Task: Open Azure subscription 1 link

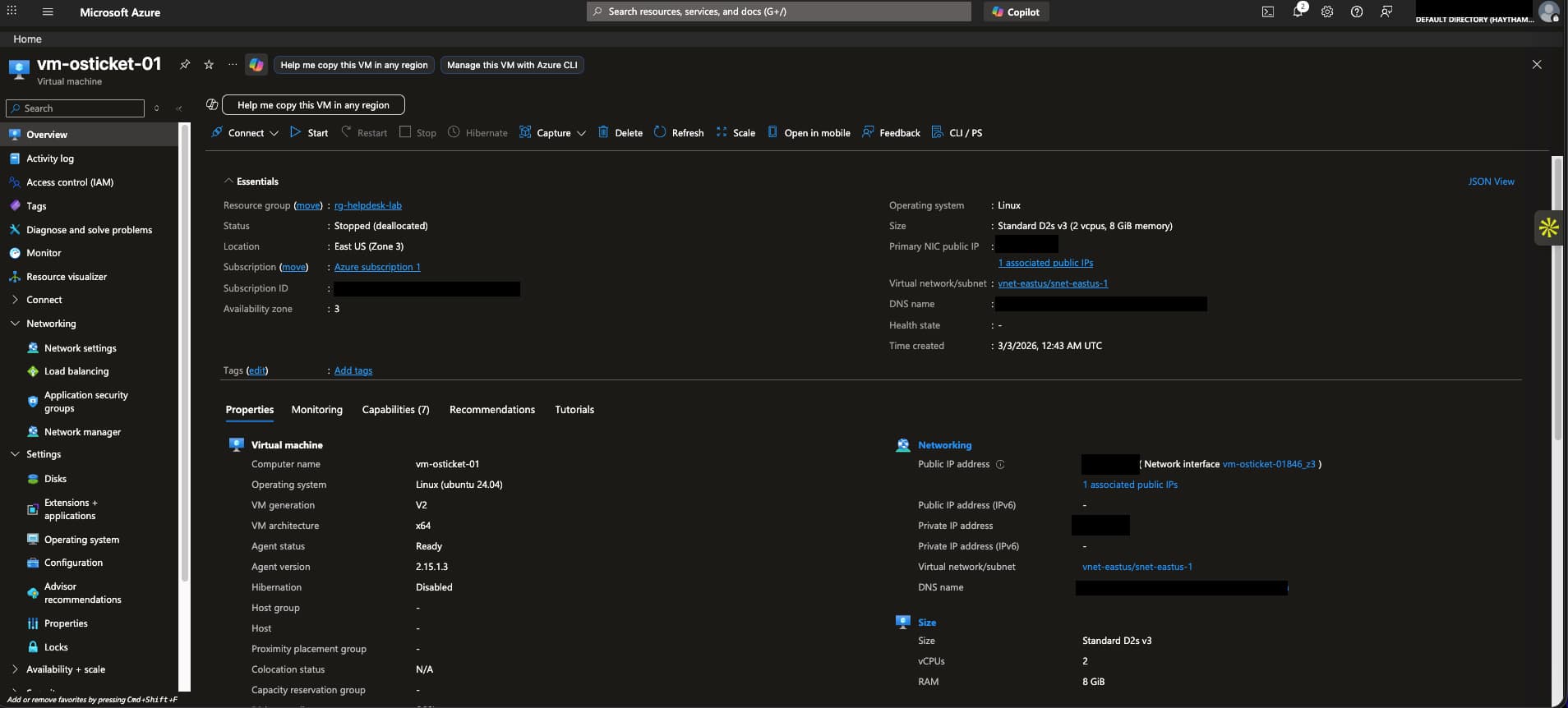Action: tap(376, 267)
